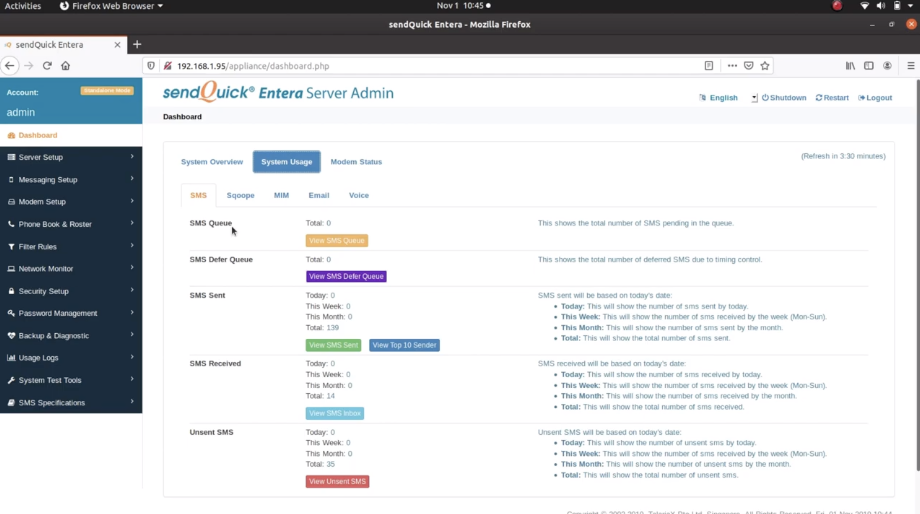
Task: Click the page vertical scrollbar
Action: click(916, 276)
